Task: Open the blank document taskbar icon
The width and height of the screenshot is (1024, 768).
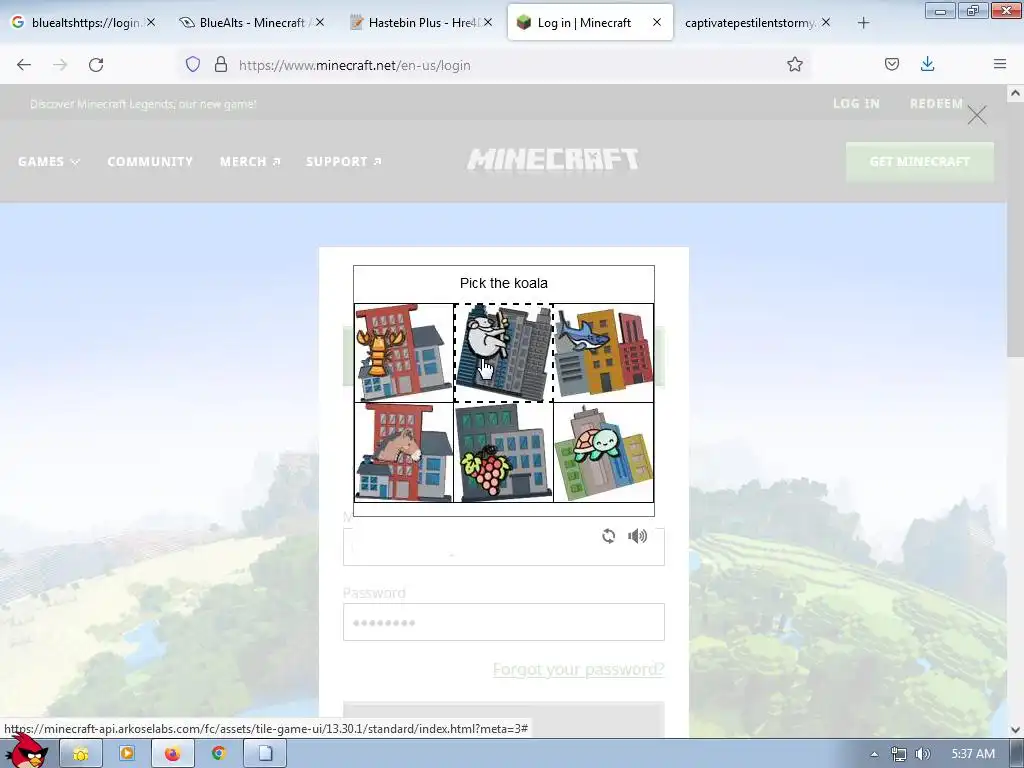Action: 265,754
